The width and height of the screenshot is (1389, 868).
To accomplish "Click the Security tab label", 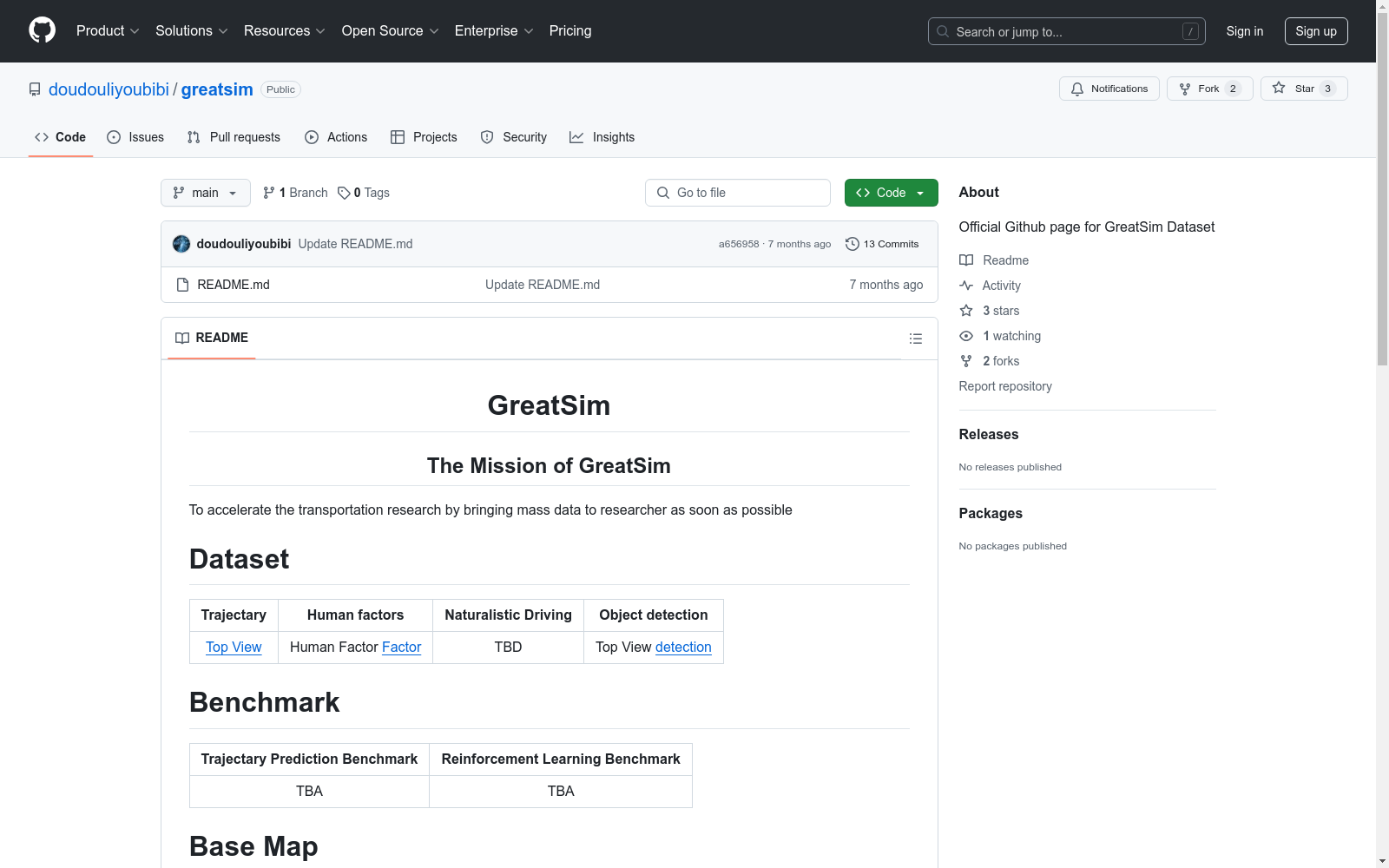I will point(525,137).
